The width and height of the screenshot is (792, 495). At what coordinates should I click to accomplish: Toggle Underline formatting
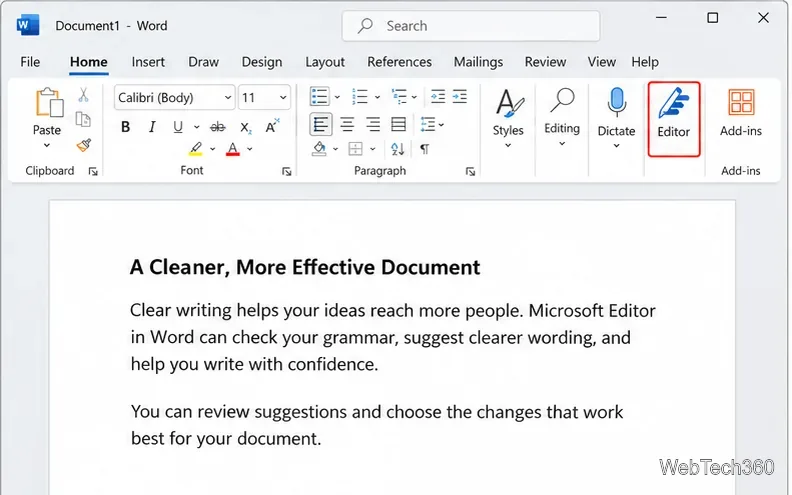[x=178, y=127]
